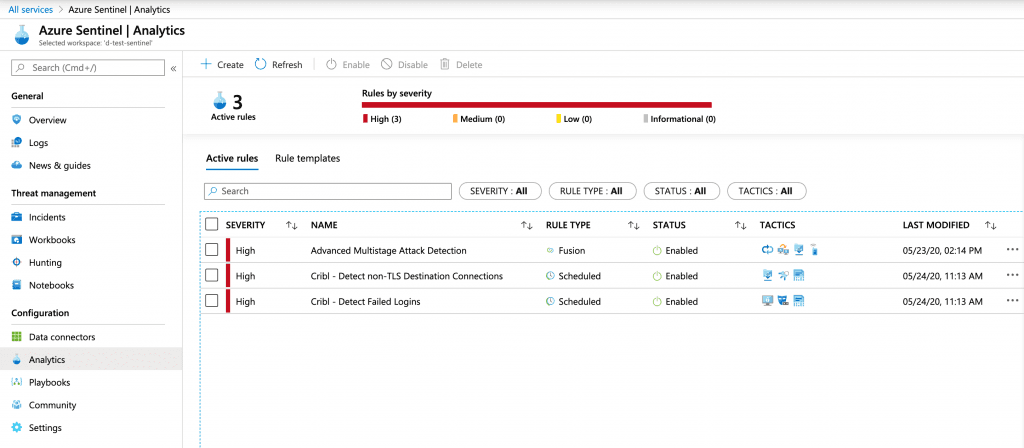Open the SEVERITY : All filter
The image size is (1024, 448).
(x=499, y=191)
